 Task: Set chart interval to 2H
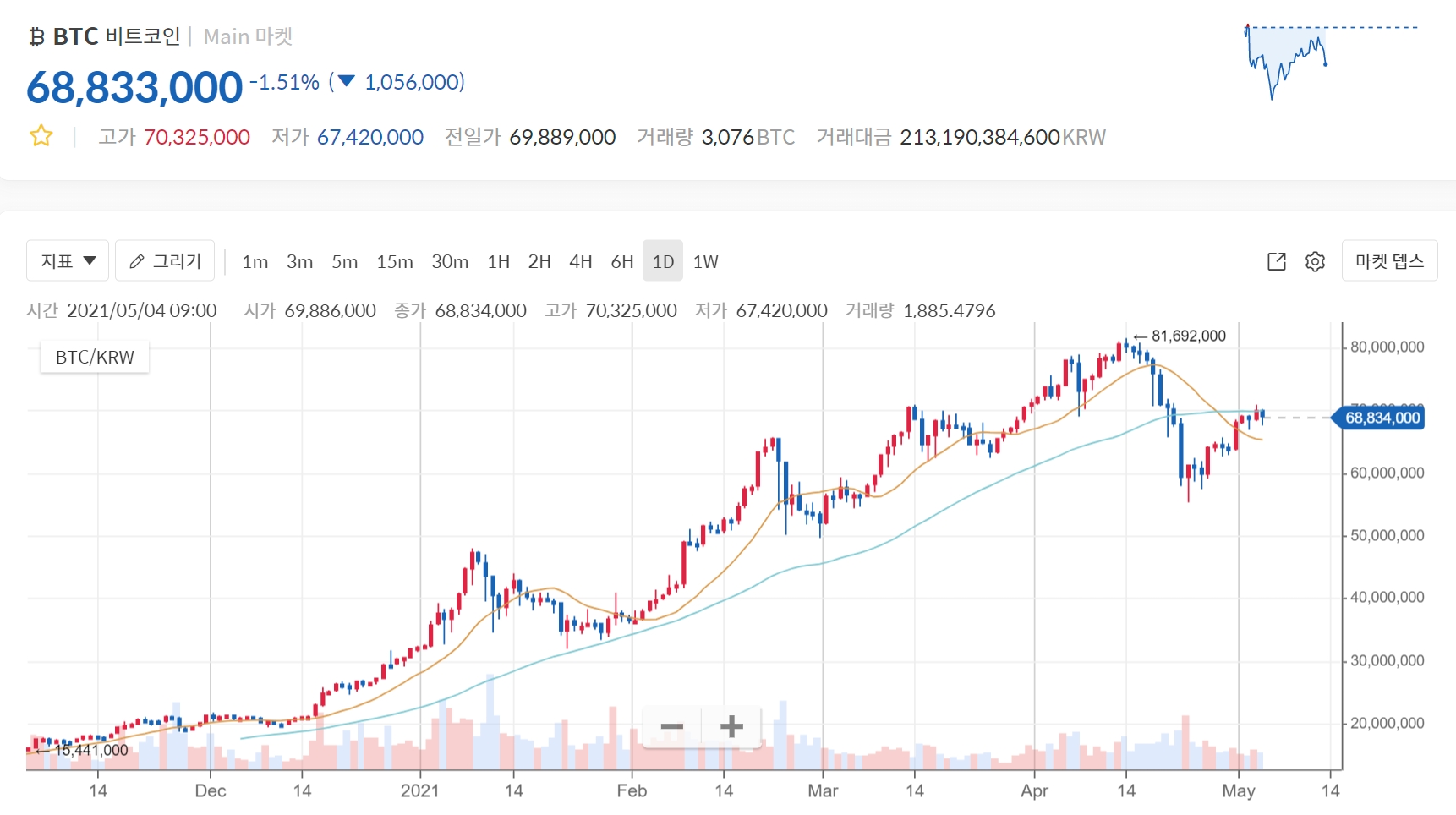click(x=539, y=261)
